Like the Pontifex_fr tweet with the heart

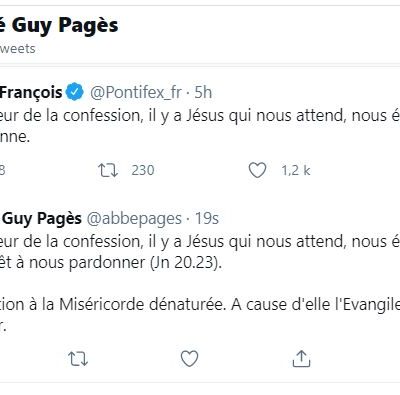pos(257,170)
